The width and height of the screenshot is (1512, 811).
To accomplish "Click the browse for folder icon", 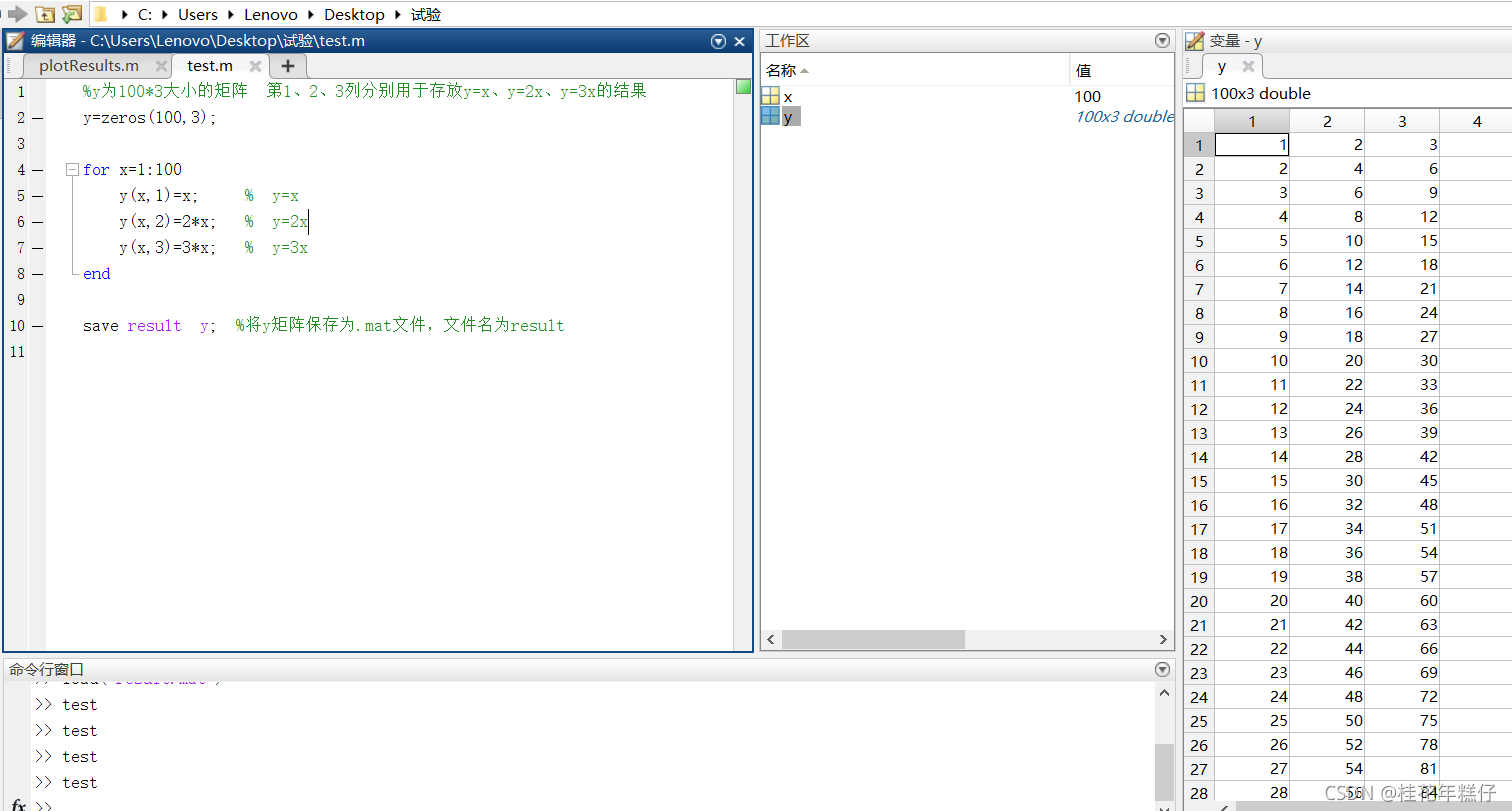I will click(x=71, y=14).
